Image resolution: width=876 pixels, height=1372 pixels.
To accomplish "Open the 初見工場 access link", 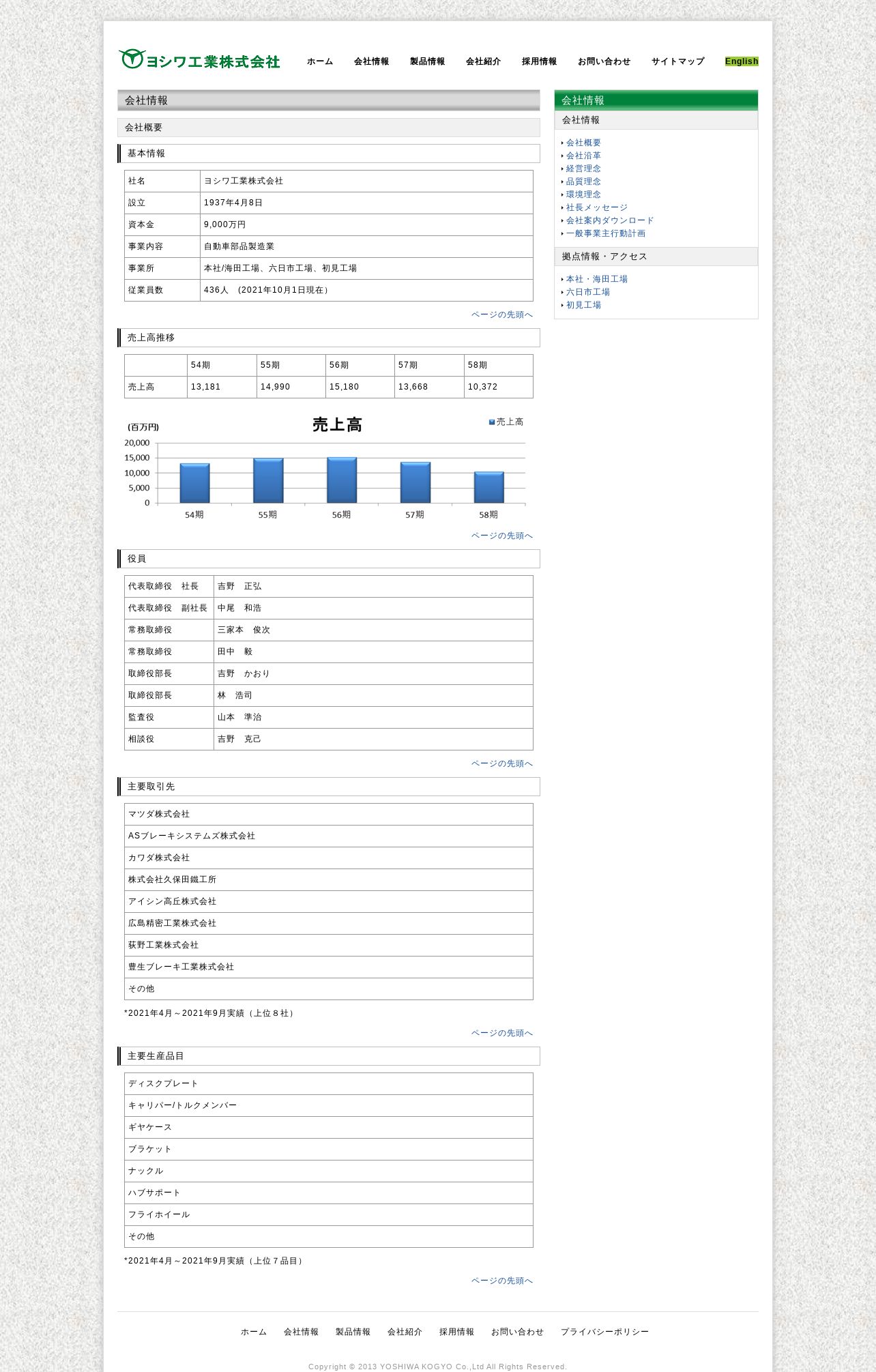I will click(583, 305).
